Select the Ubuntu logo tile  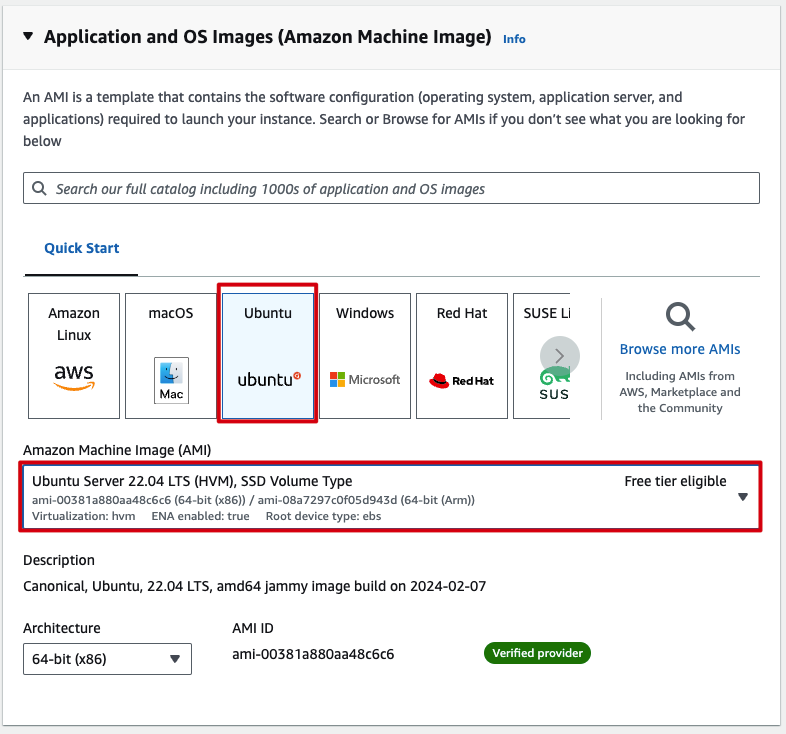tap(268, 355)
